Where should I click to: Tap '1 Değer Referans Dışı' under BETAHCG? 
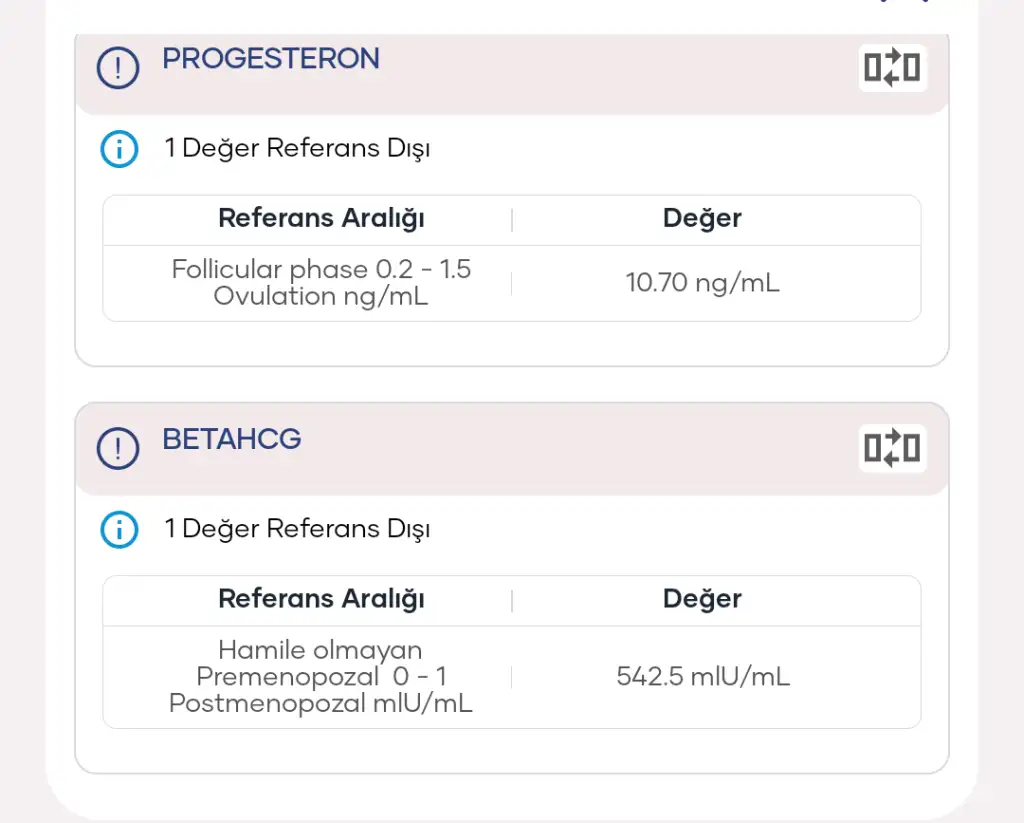pyautogui.click(x=297, y=530)
